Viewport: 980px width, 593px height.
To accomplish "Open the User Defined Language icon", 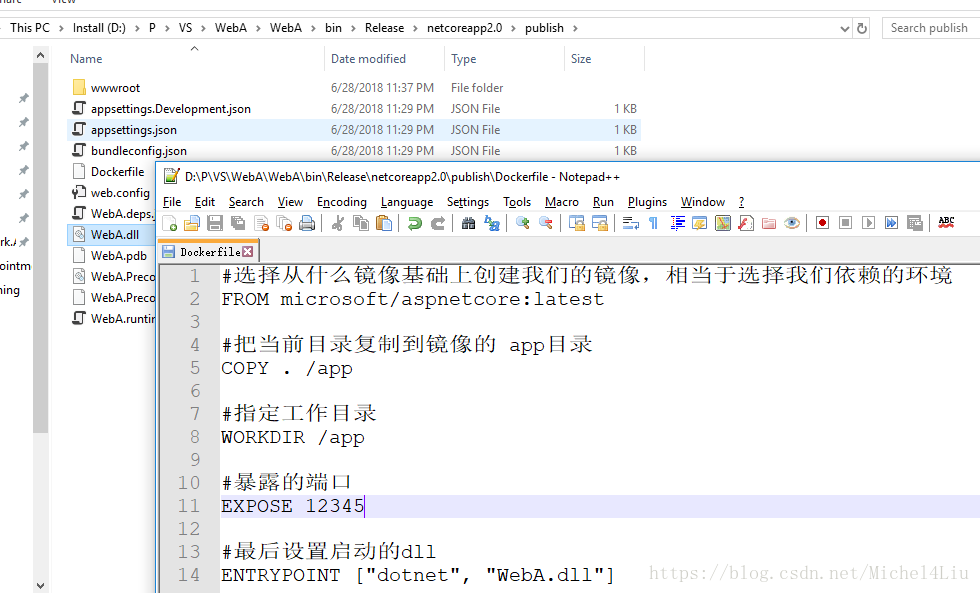I will 699,223.
